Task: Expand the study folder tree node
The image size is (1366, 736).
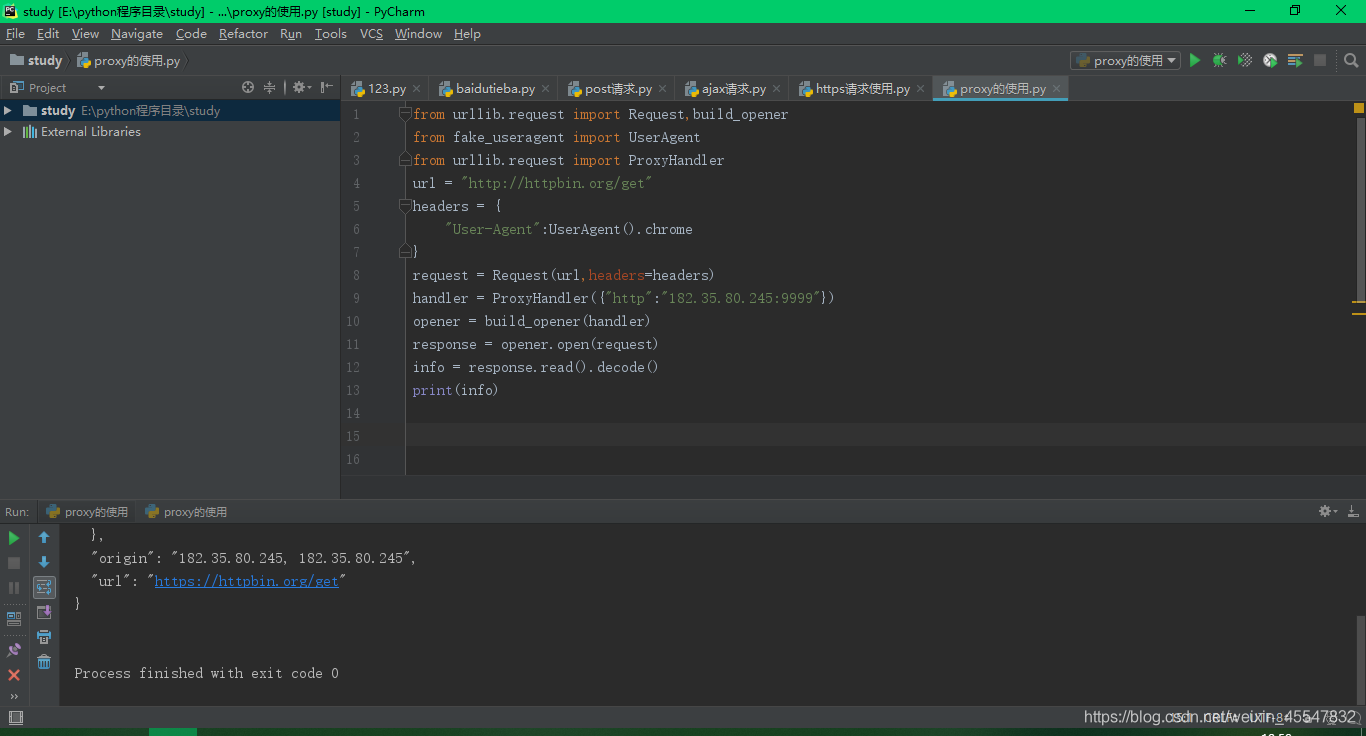Action: 8,111
